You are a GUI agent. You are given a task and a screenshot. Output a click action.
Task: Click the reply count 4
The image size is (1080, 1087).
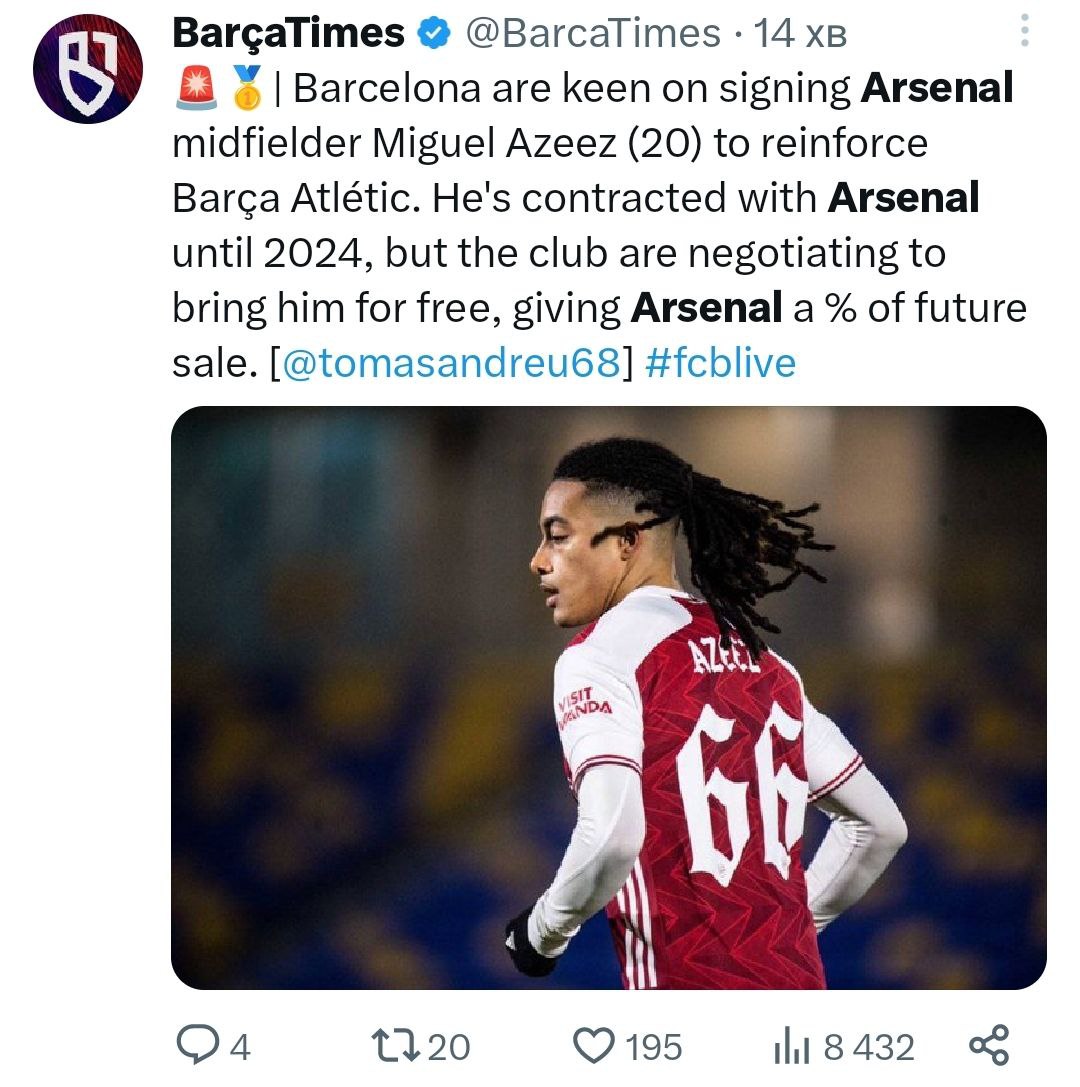tap(239, 1047)
